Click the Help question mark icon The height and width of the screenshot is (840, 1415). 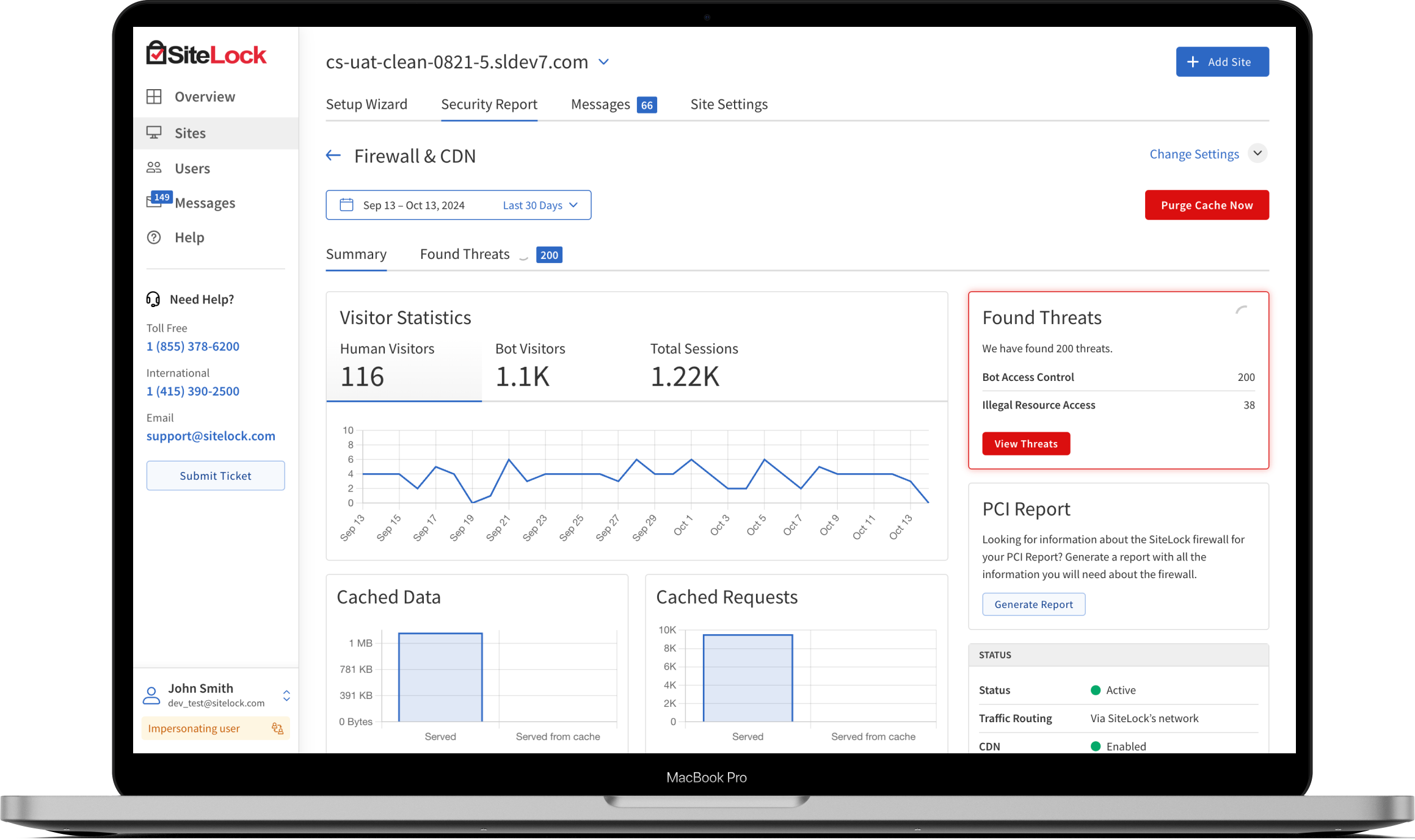(x=154, y=237)
